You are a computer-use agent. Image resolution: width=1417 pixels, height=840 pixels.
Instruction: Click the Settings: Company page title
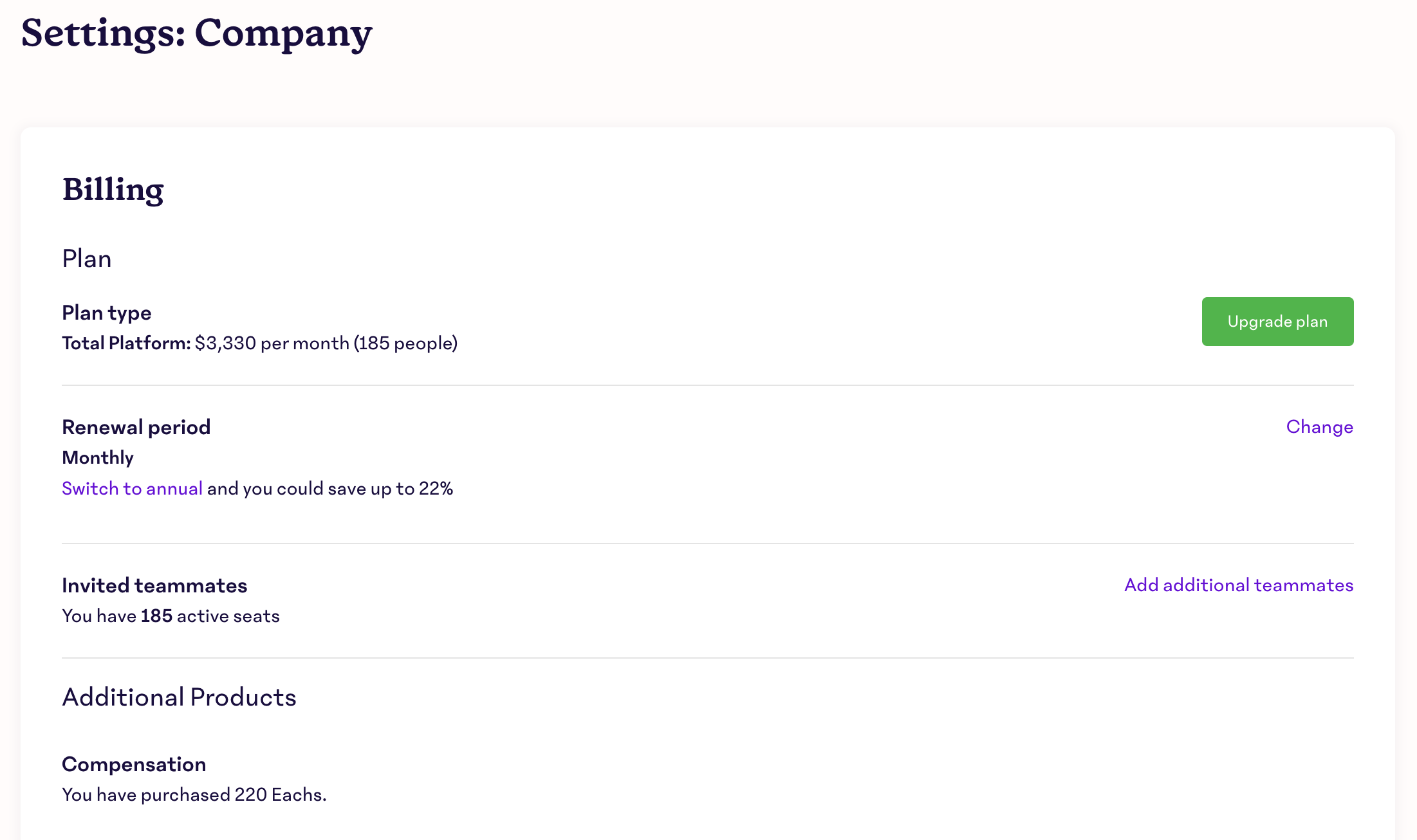(x=196, y=33)
